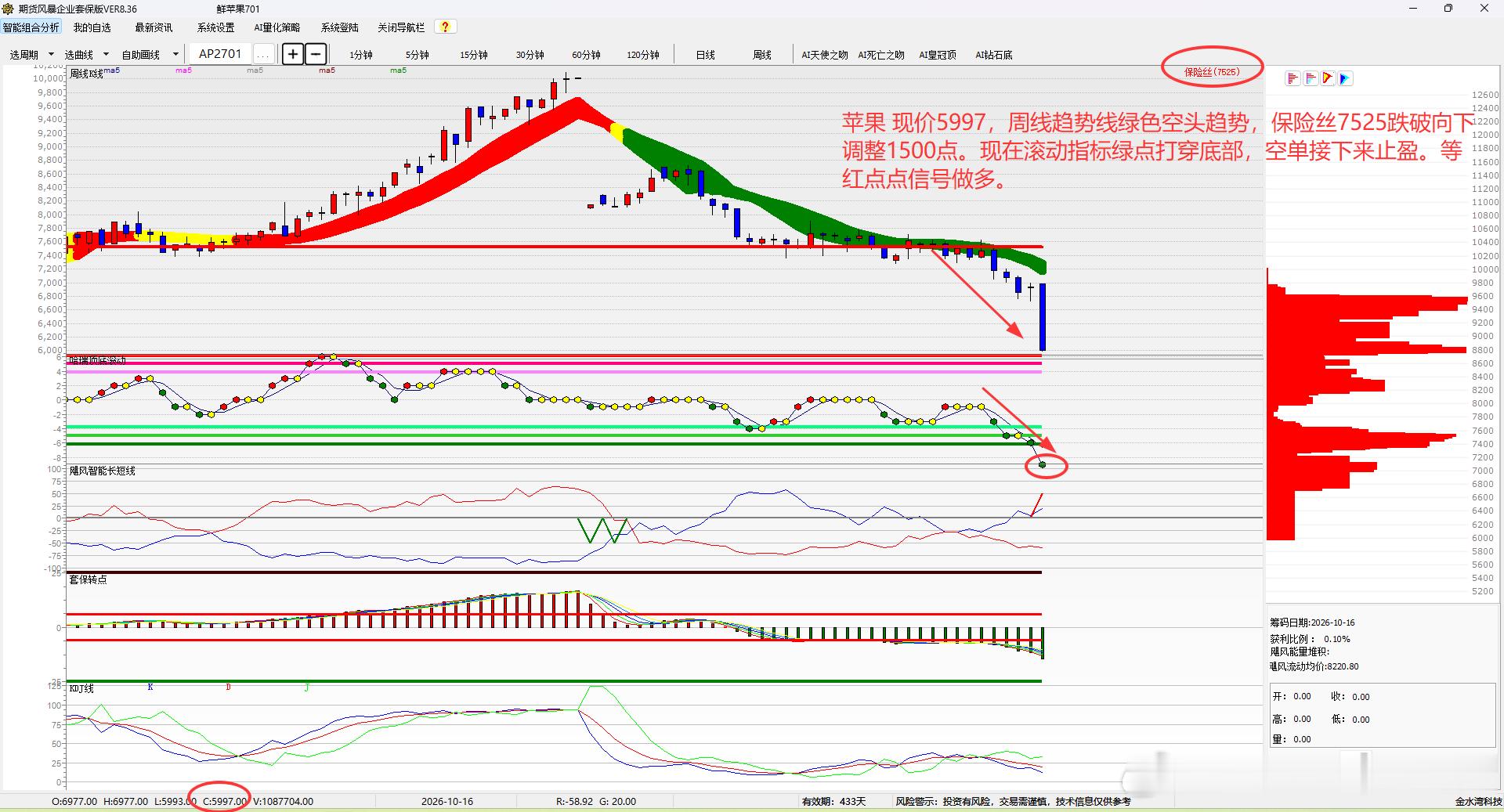Switch to the 60分钟 period
The height and width of the screenshot is (812, 1504).
click(x=586, y=55)
